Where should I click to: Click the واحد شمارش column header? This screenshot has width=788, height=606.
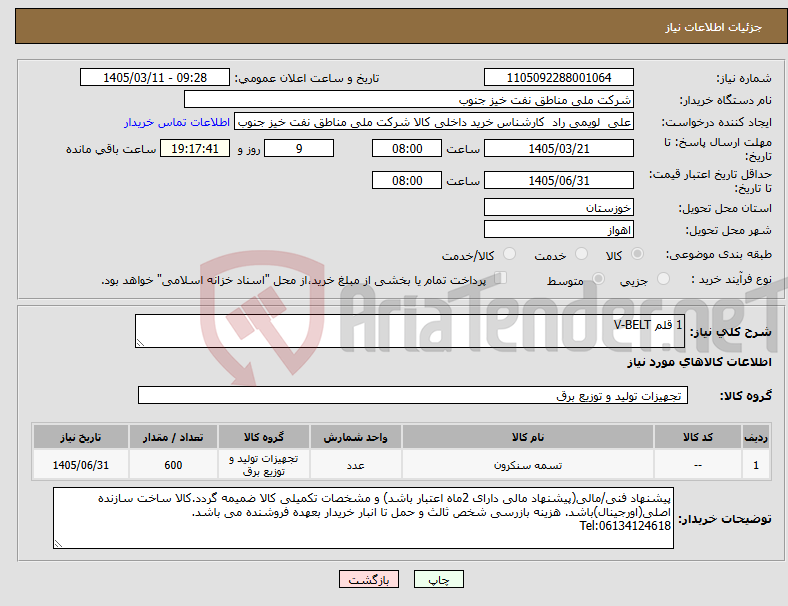(x=355, y=437)
